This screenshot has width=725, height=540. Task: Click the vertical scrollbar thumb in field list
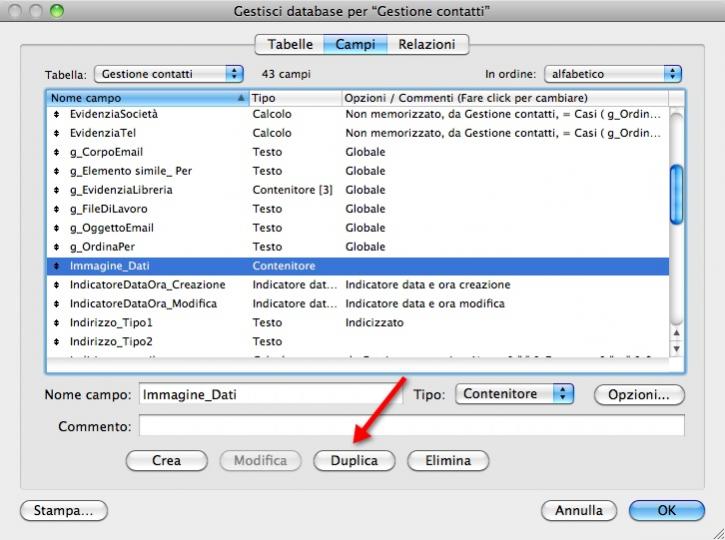click(x=676, y=190)
